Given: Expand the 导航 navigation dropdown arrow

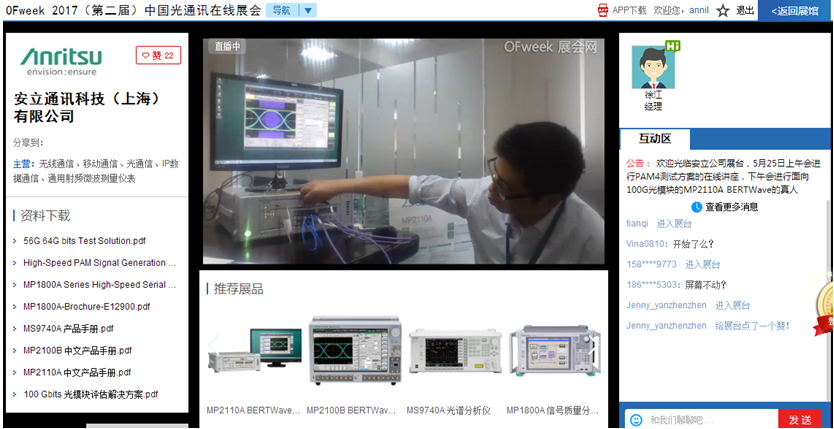Looking at the screenshot, I should click(x=307, y=11).
